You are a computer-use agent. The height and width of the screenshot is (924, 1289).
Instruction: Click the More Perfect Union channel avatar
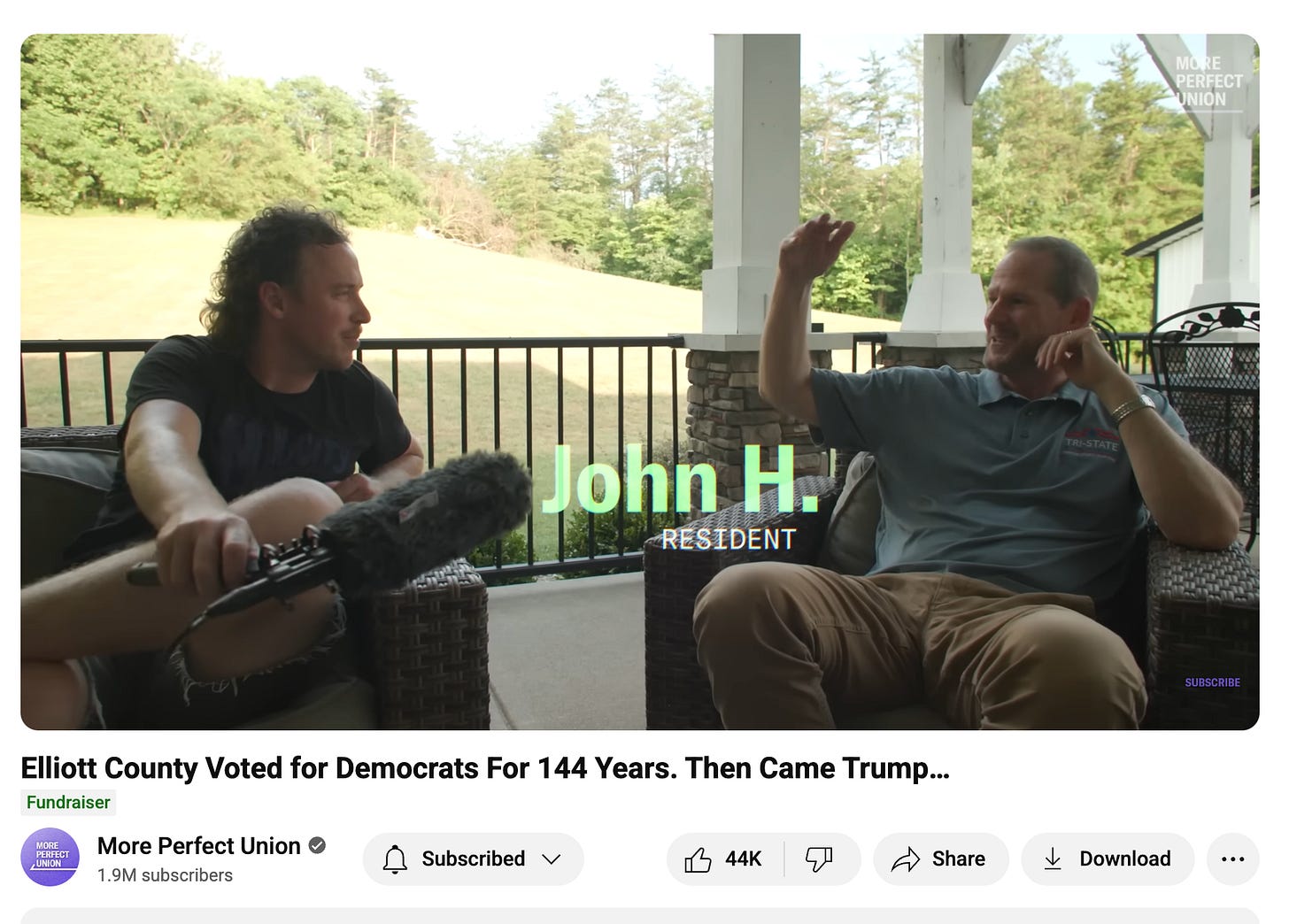pos(50,858)
